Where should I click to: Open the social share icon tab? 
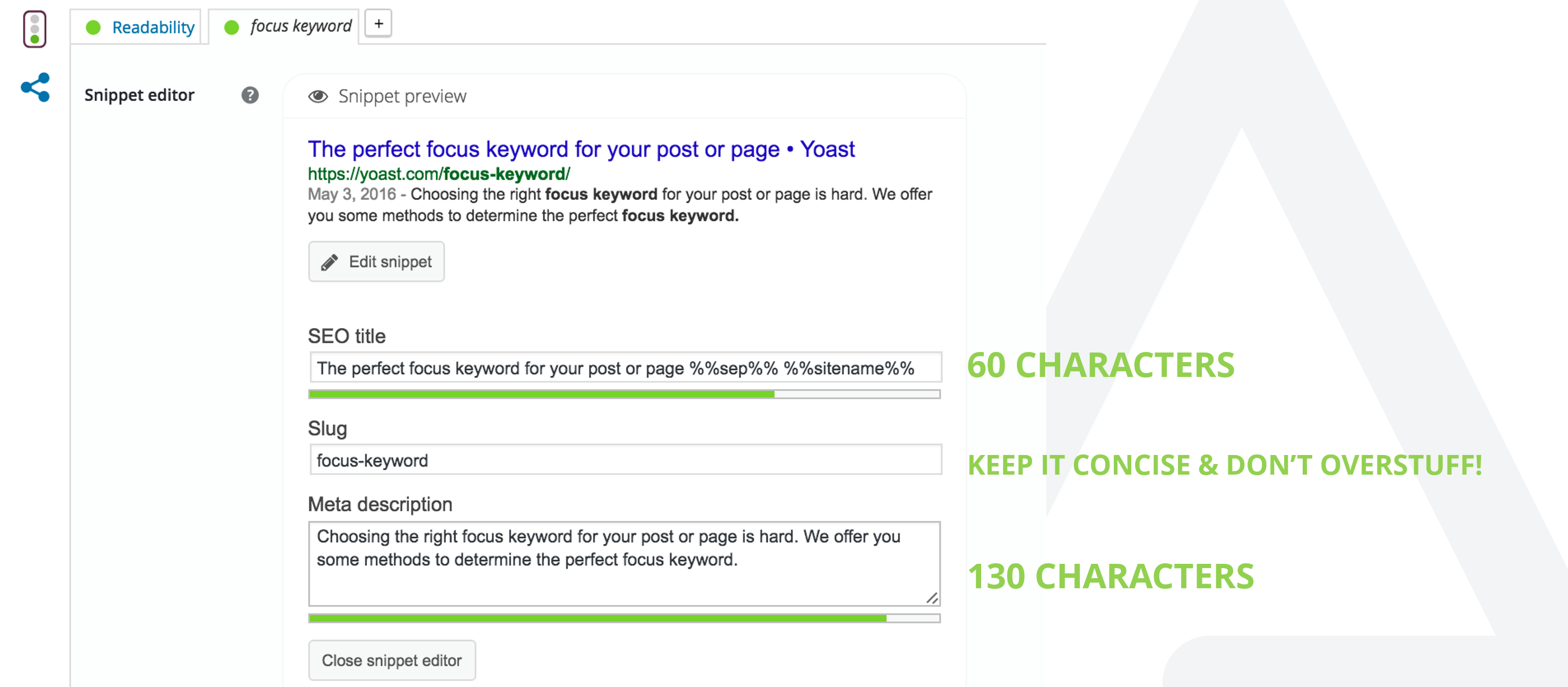coord(36,87)
